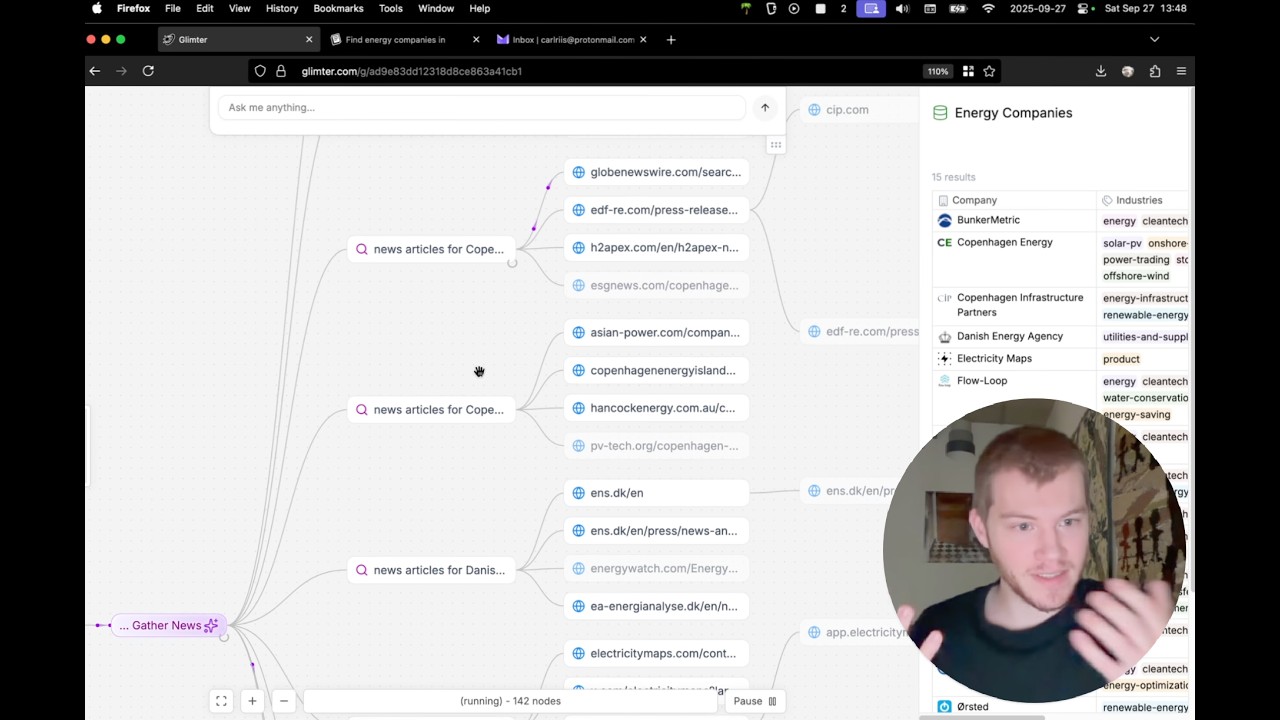Image resolution: width=1280 pixels, height=720 pixels.
Task: Click the fit-to-screen icon in the canvas toolbar
Action: click(x=221, y=701)
